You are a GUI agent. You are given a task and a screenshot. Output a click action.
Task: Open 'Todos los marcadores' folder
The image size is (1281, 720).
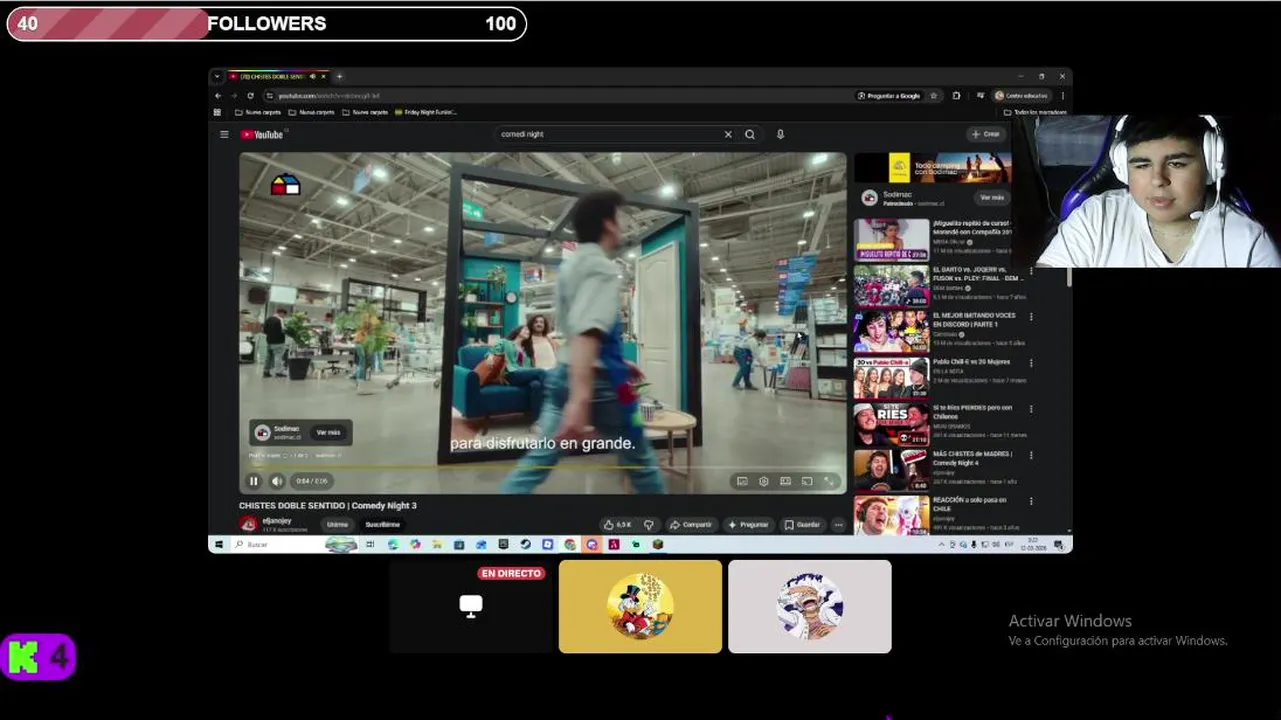click(x=1035, y=112)
